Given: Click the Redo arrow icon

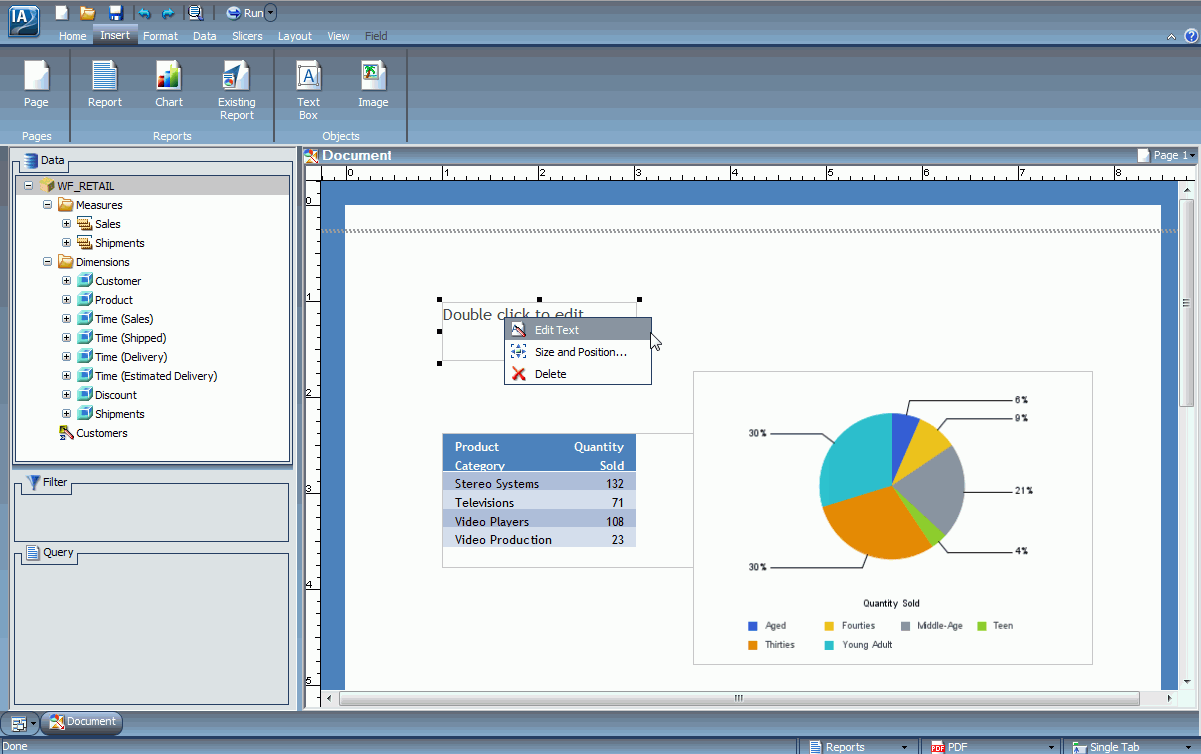Looking at the screenshot, I should (x=167, y=13).
